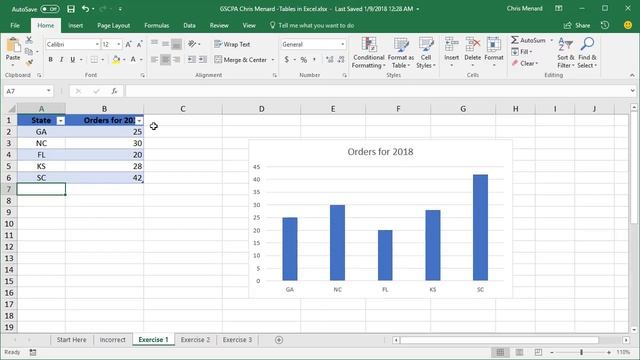Open Format as Table gallery
The height and width of the screenshot is (360, 640).
point(400,53)
